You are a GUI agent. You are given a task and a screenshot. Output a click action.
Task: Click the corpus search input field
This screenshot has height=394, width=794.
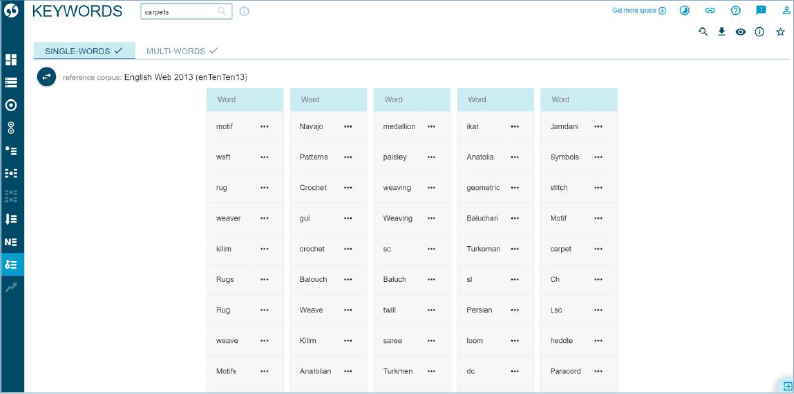(x=186, y=12)
